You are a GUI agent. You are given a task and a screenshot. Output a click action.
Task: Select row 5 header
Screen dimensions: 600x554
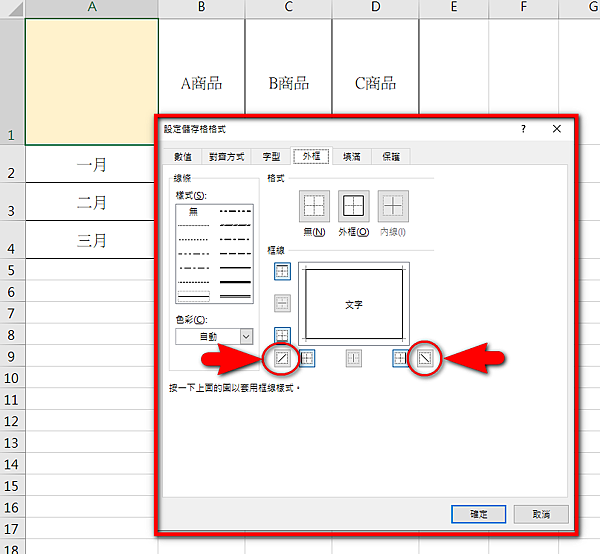tap(12, 270)
